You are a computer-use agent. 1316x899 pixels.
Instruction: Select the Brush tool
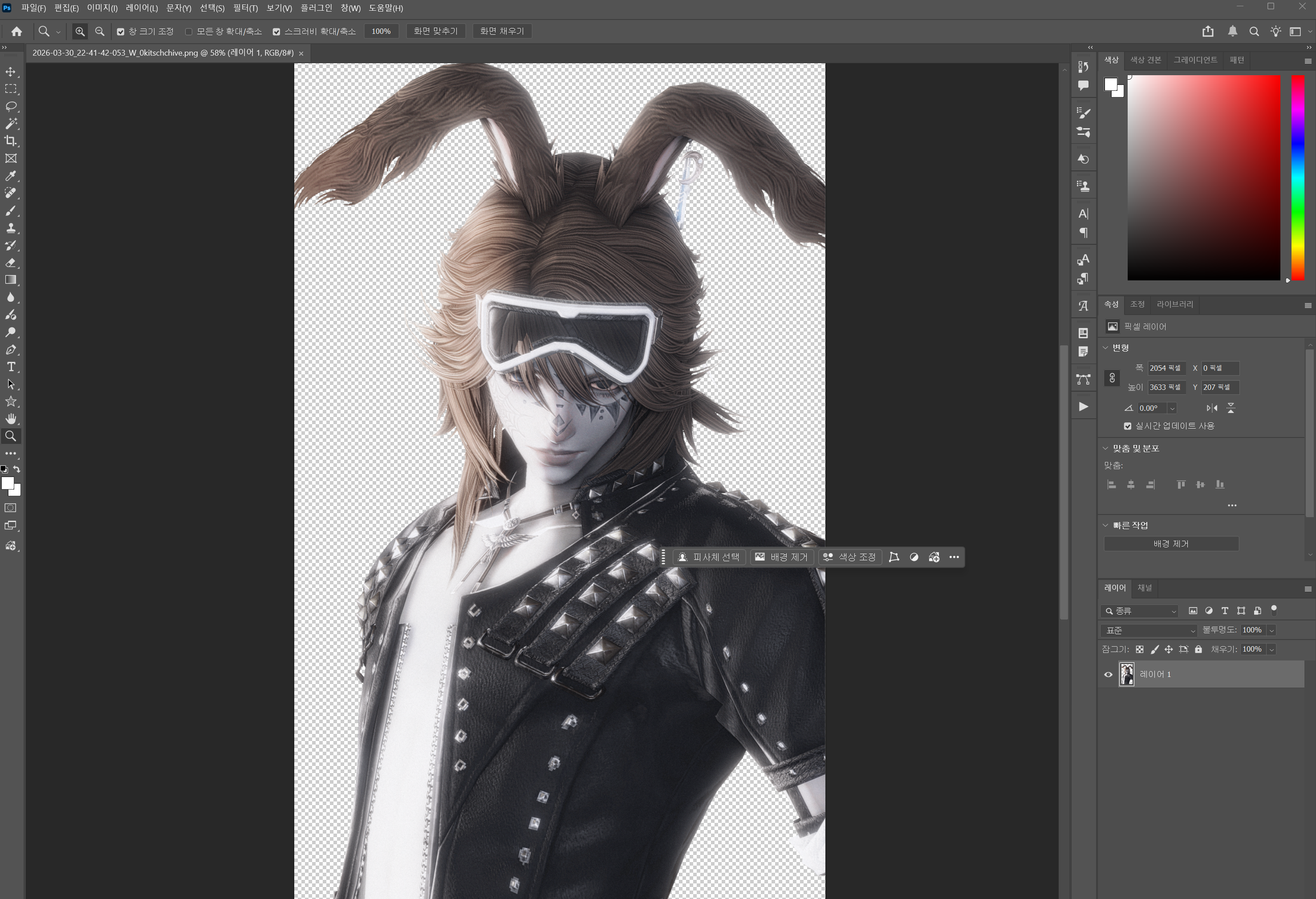11,211
